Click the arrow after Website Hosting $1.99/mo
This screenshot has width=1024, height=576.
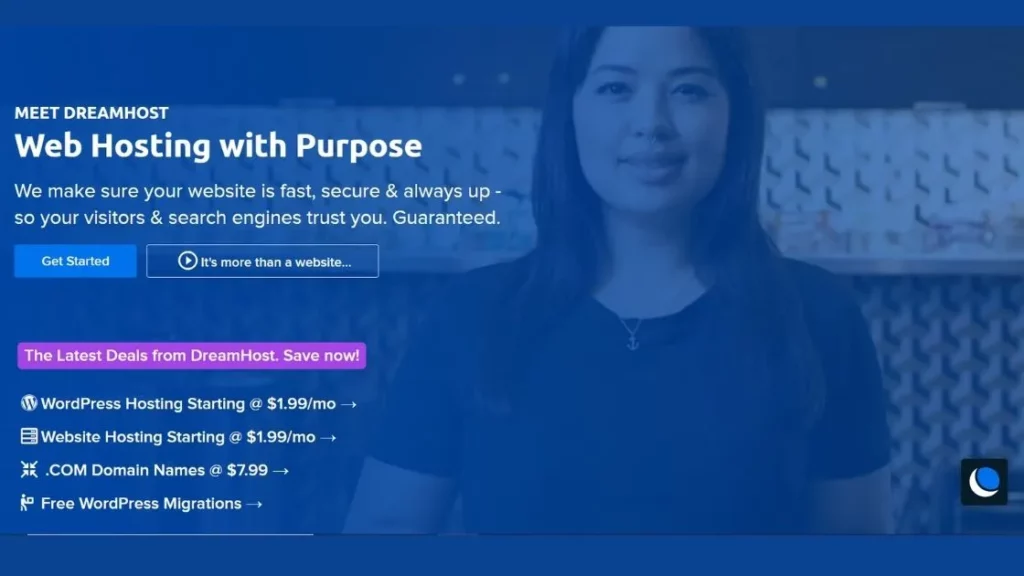[328, 438]
